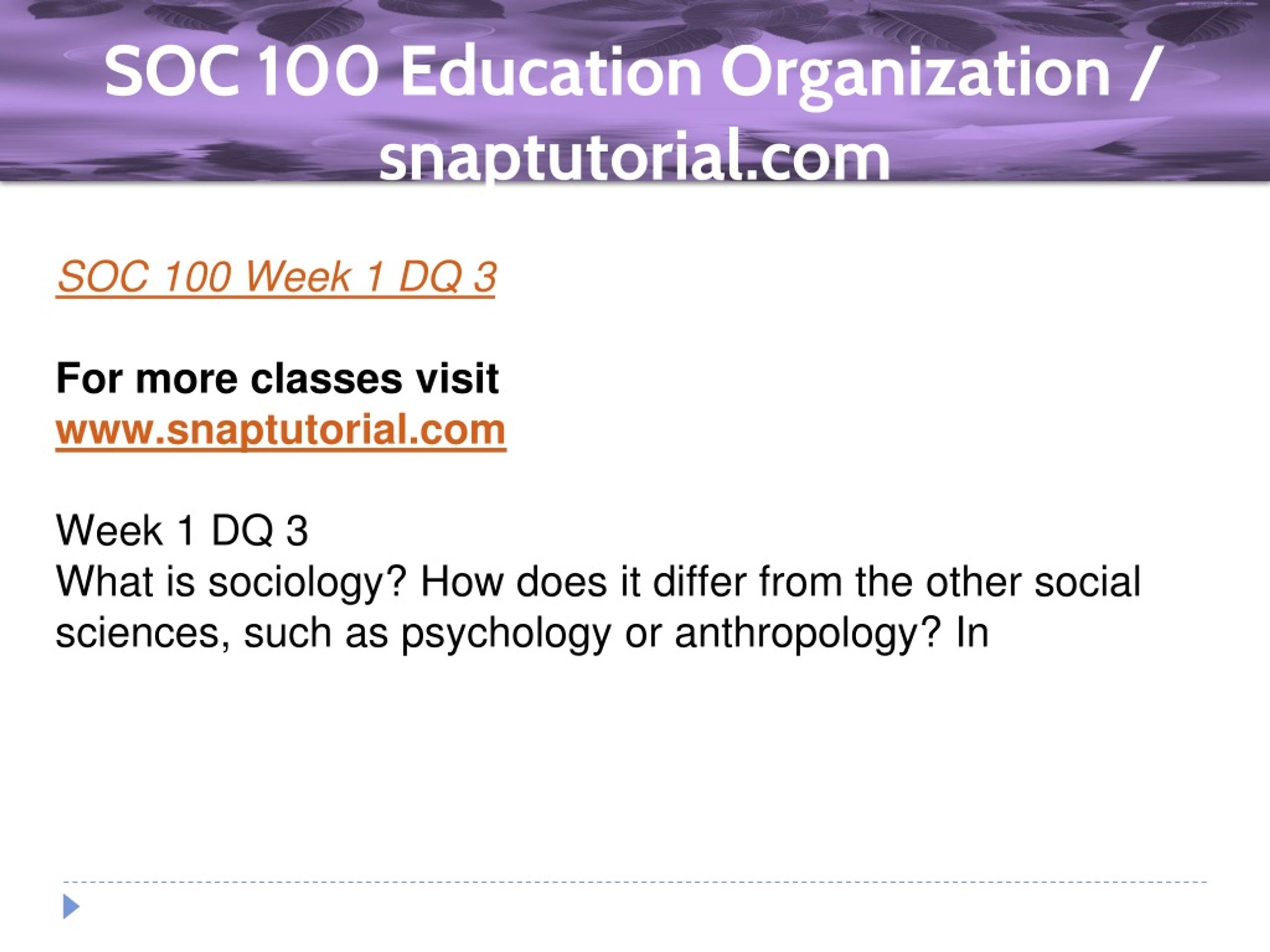
Task: Click the plain black 'Week 1 DQ 3' line
Action: (182, 530)
